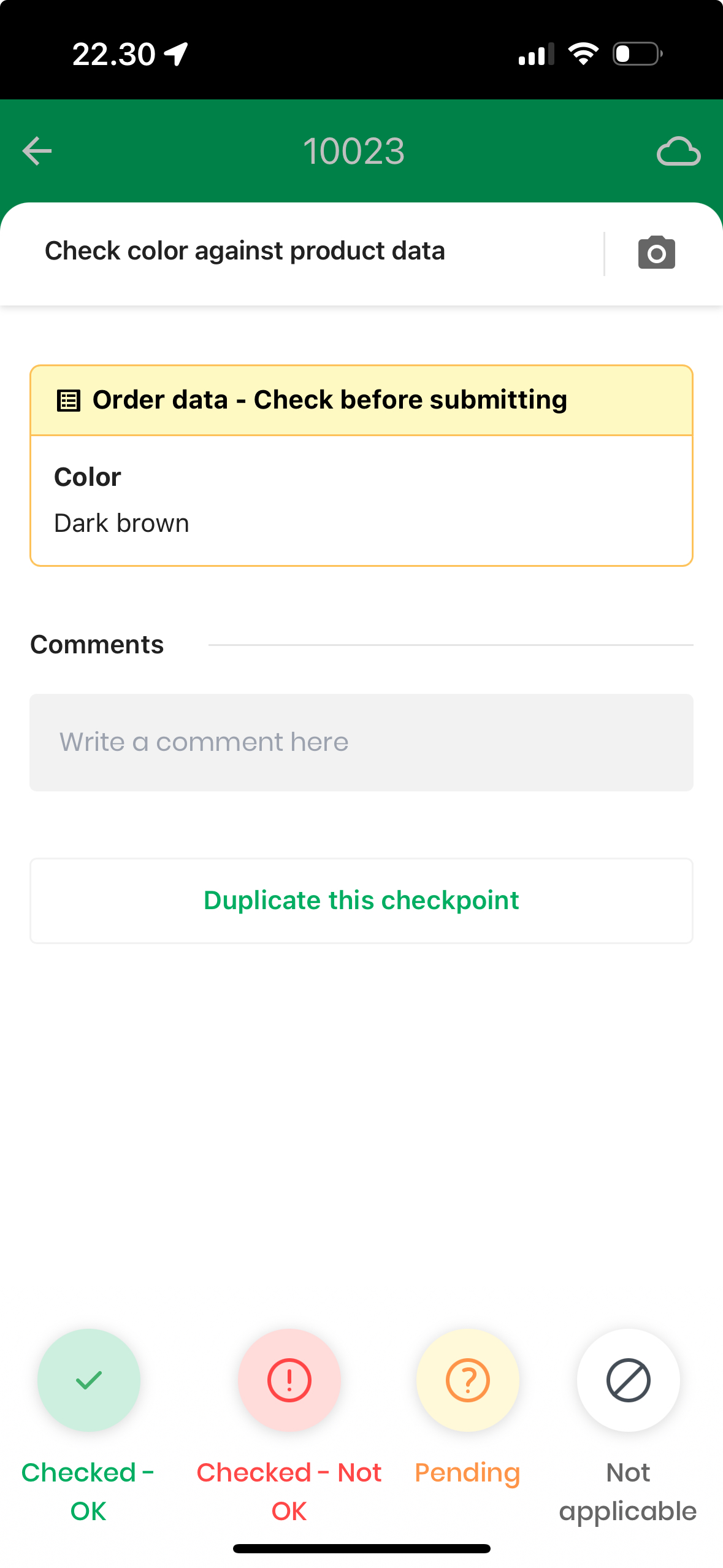The height and width of the screenshot is (1568, 723).
Task: Tap the camera icon to add photo
Action: click(x=656, y=252)
